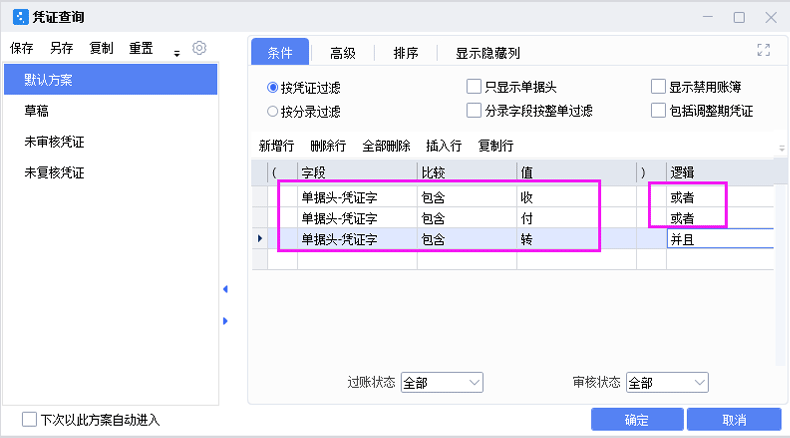The width and height of the screenshot is (790, 438).
Task: Select the 按凭证过滤 radio button
Action: [x=273, y=88]
